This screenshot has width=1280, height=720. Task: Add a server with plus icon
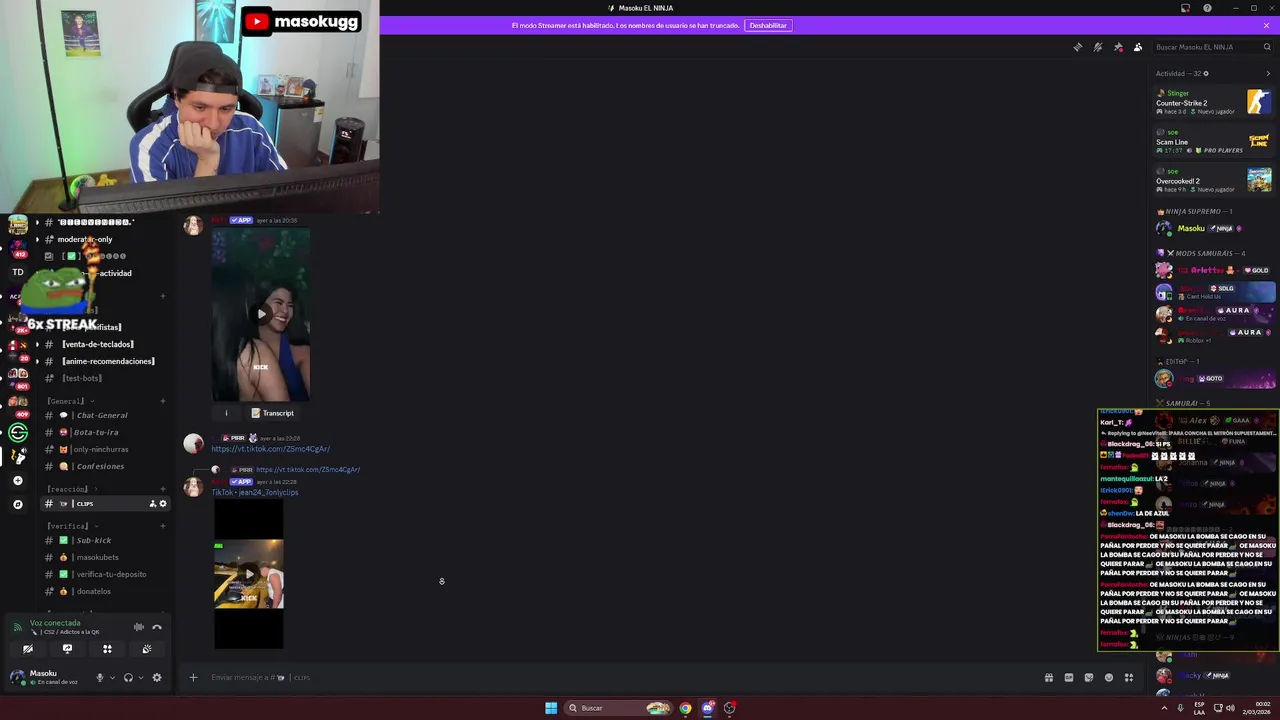tap(17, 481)
